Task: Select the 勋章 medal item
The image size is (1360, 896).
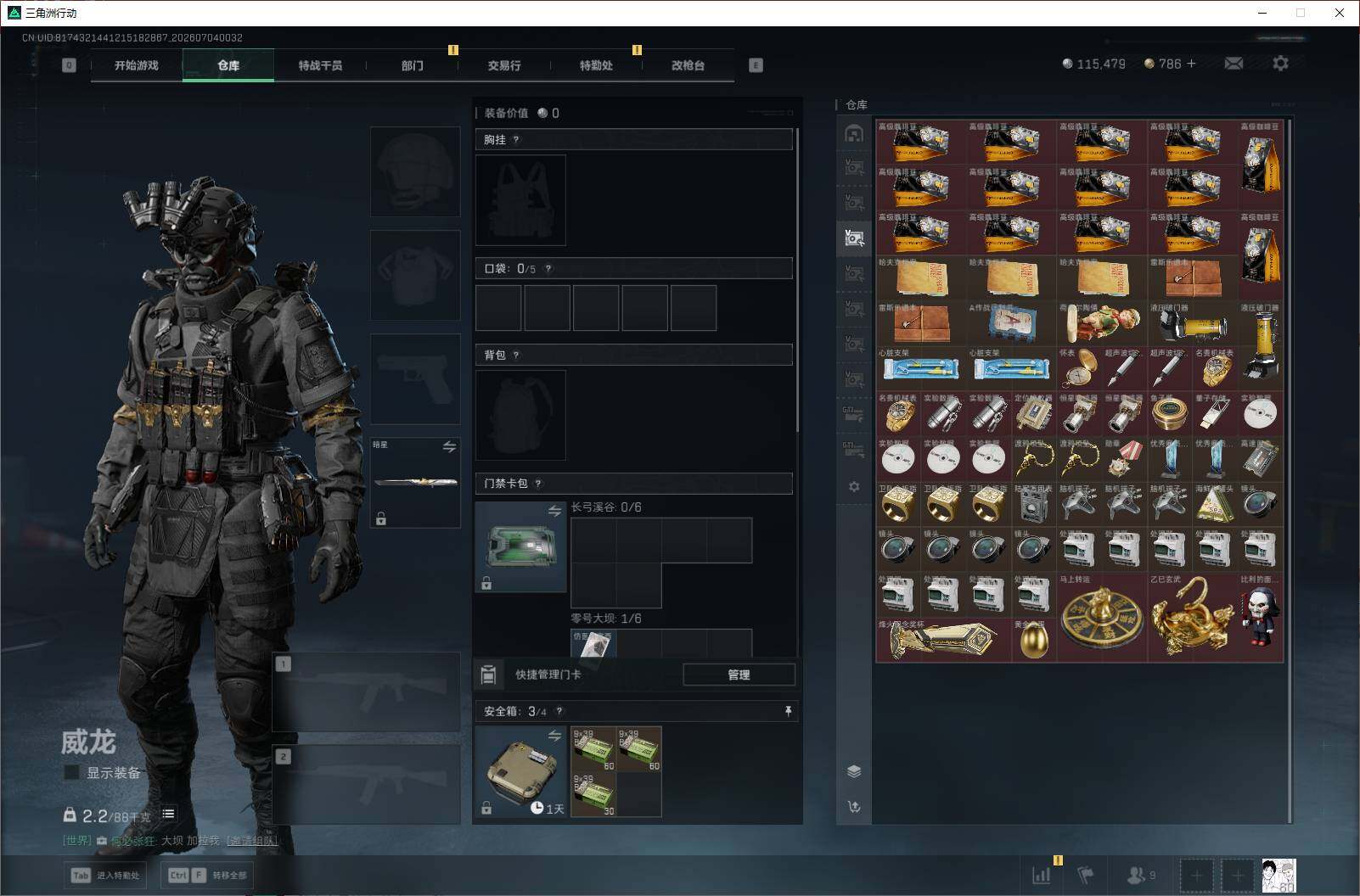Action: pos(1124,459)
